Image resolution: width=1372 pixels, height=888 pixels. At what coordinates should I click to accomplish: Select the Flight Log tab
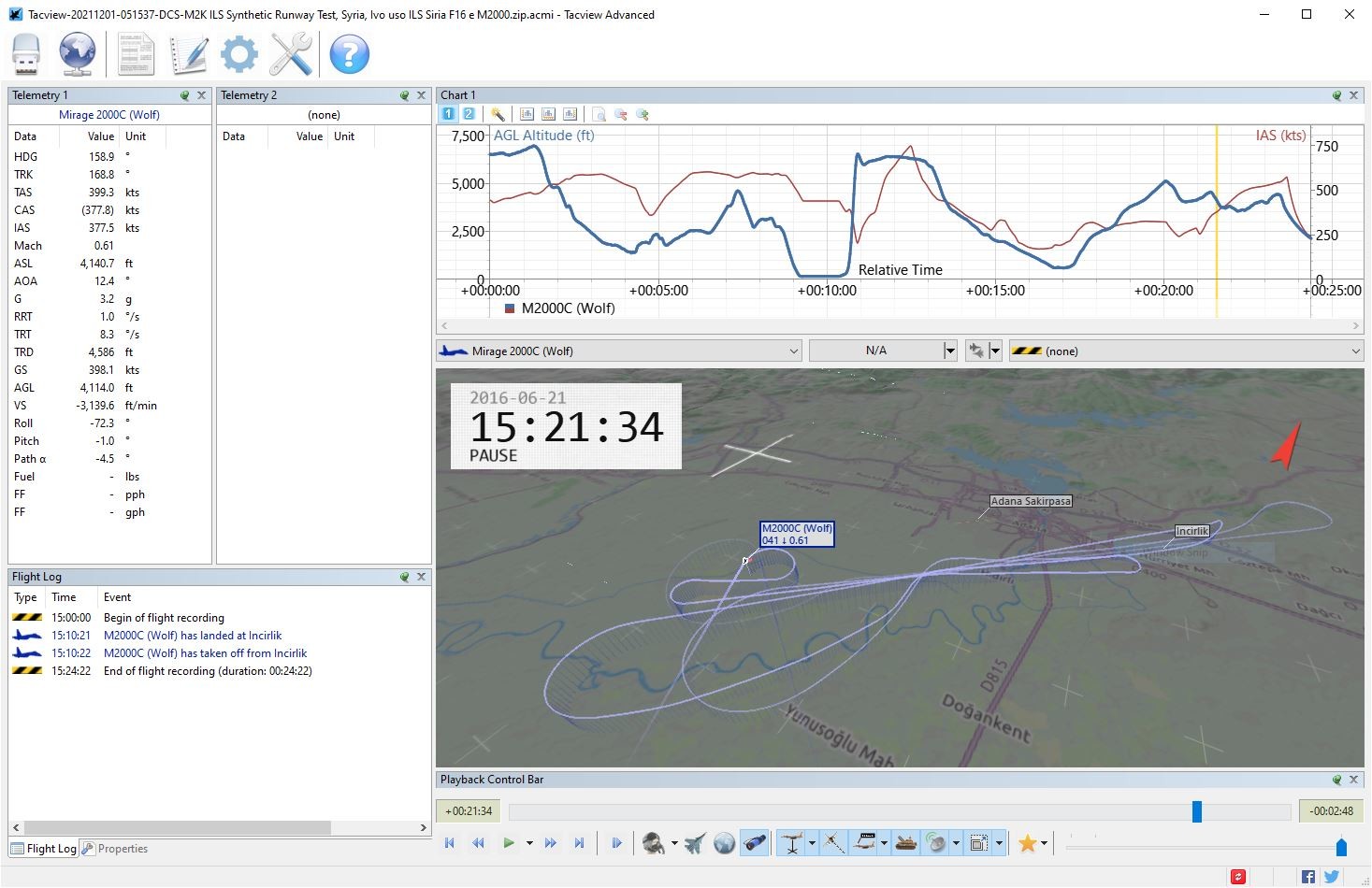point(43,849)
